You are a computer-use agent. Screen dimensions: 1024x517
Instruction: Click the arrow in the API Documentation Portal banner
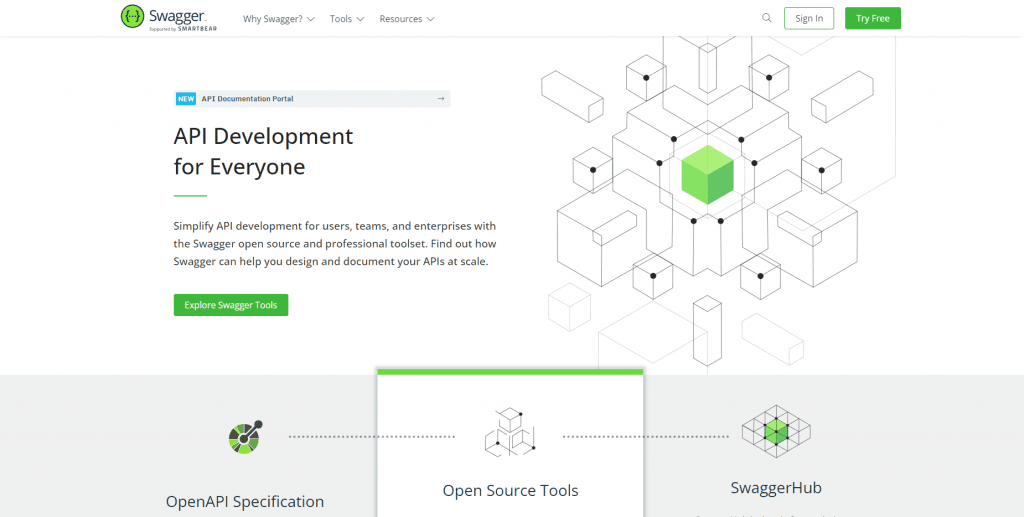(x=441, y=99)
